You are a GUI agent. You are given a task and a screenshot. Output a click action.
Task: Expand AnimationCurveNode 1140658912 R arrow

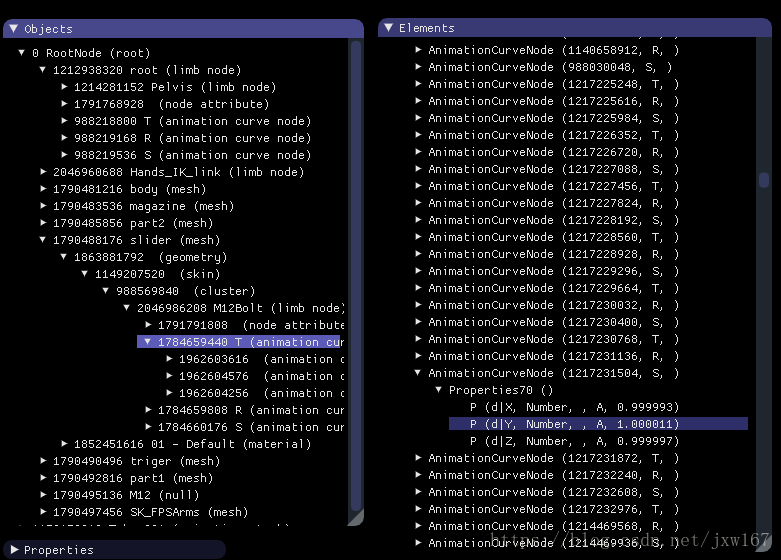point(418,49)
